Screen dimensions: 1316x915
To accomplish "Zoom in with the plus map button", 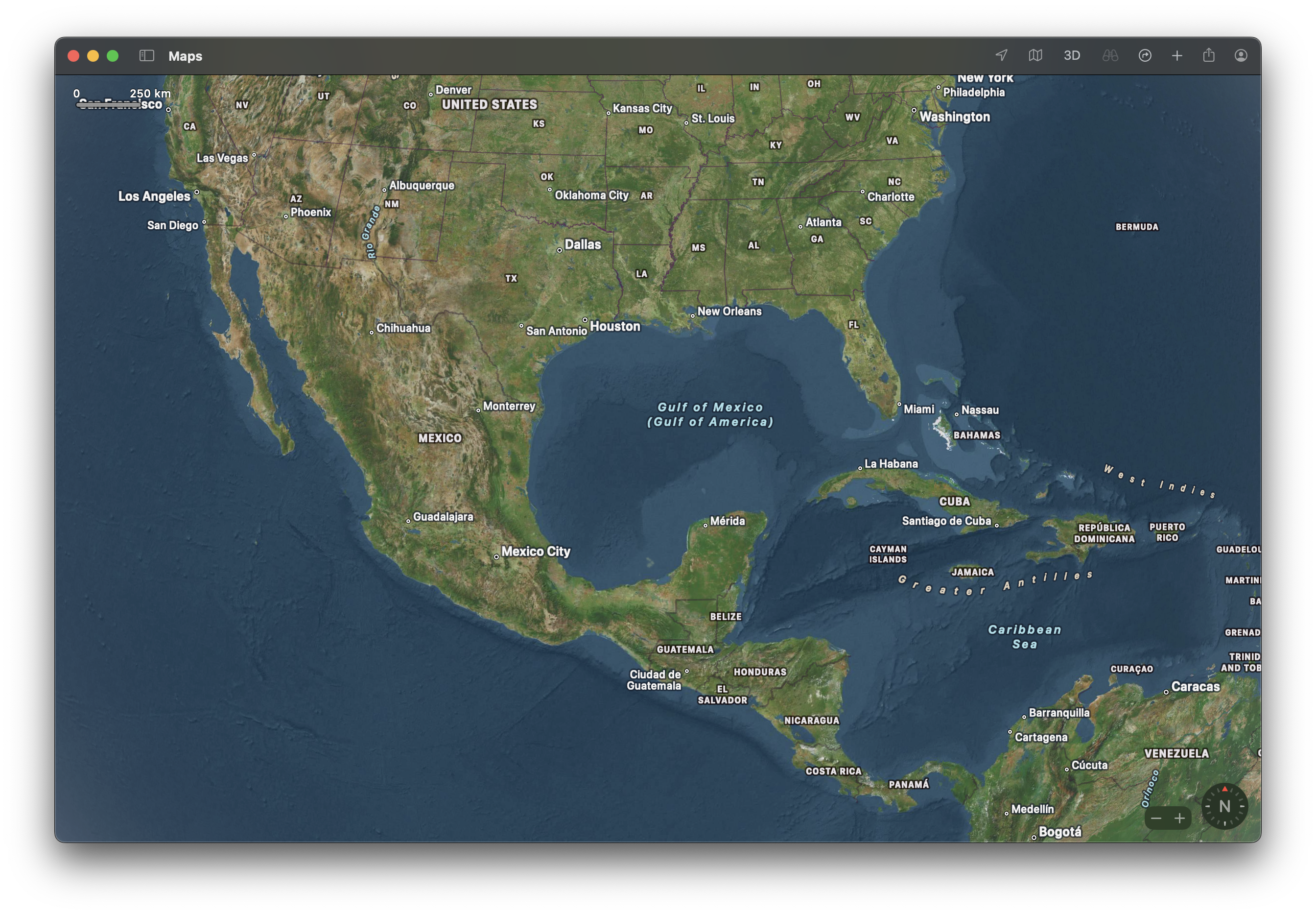I will point(1179,818).
